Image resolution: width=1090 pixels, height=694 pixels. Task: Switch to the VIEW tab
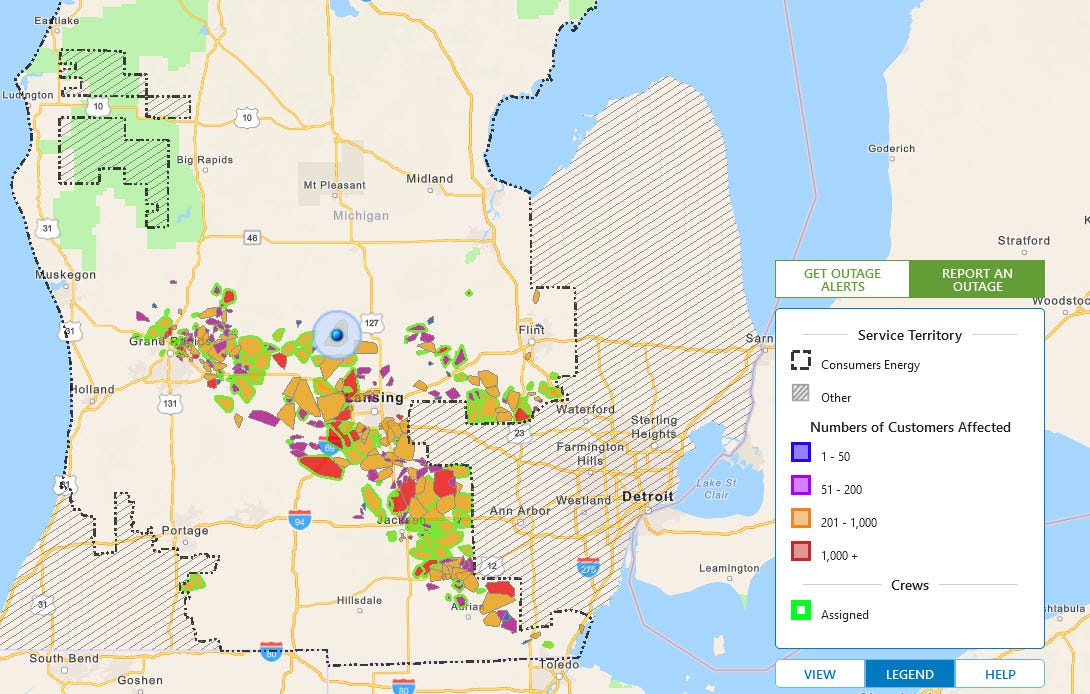pyautogui.click(x=819, y=673)
